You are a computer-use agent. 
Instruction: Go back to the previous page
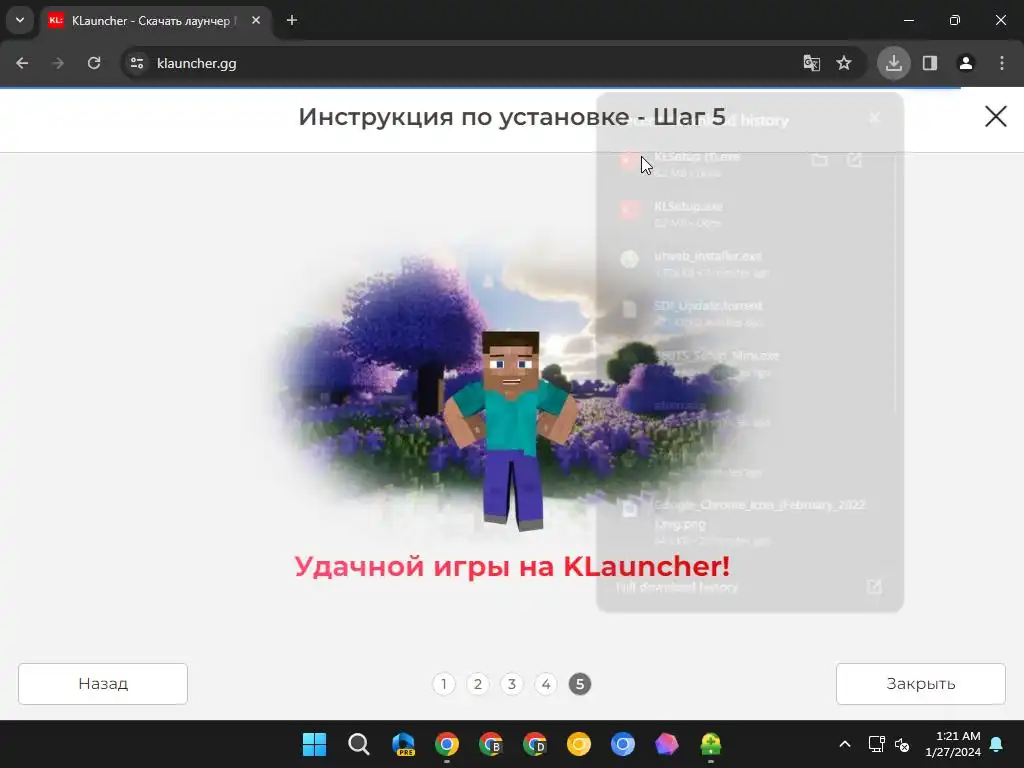pos(22,63)
